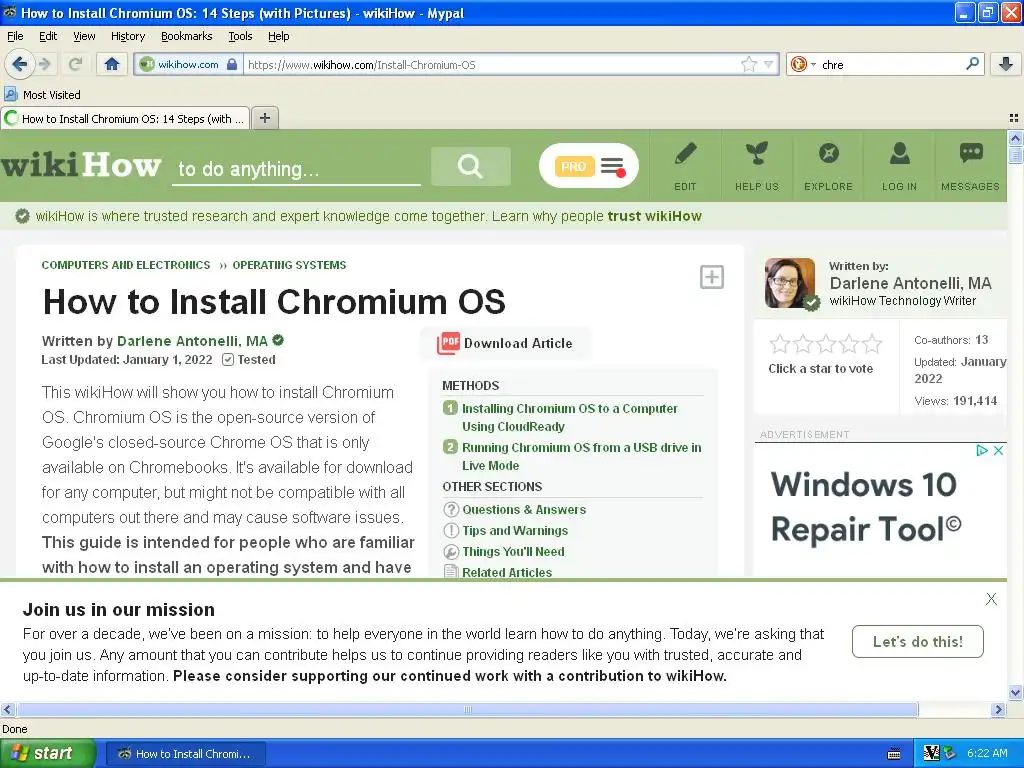Click the wikiHow 'to do anything' search field
The height and width of the screenshot is (768, 1024).
296,169
